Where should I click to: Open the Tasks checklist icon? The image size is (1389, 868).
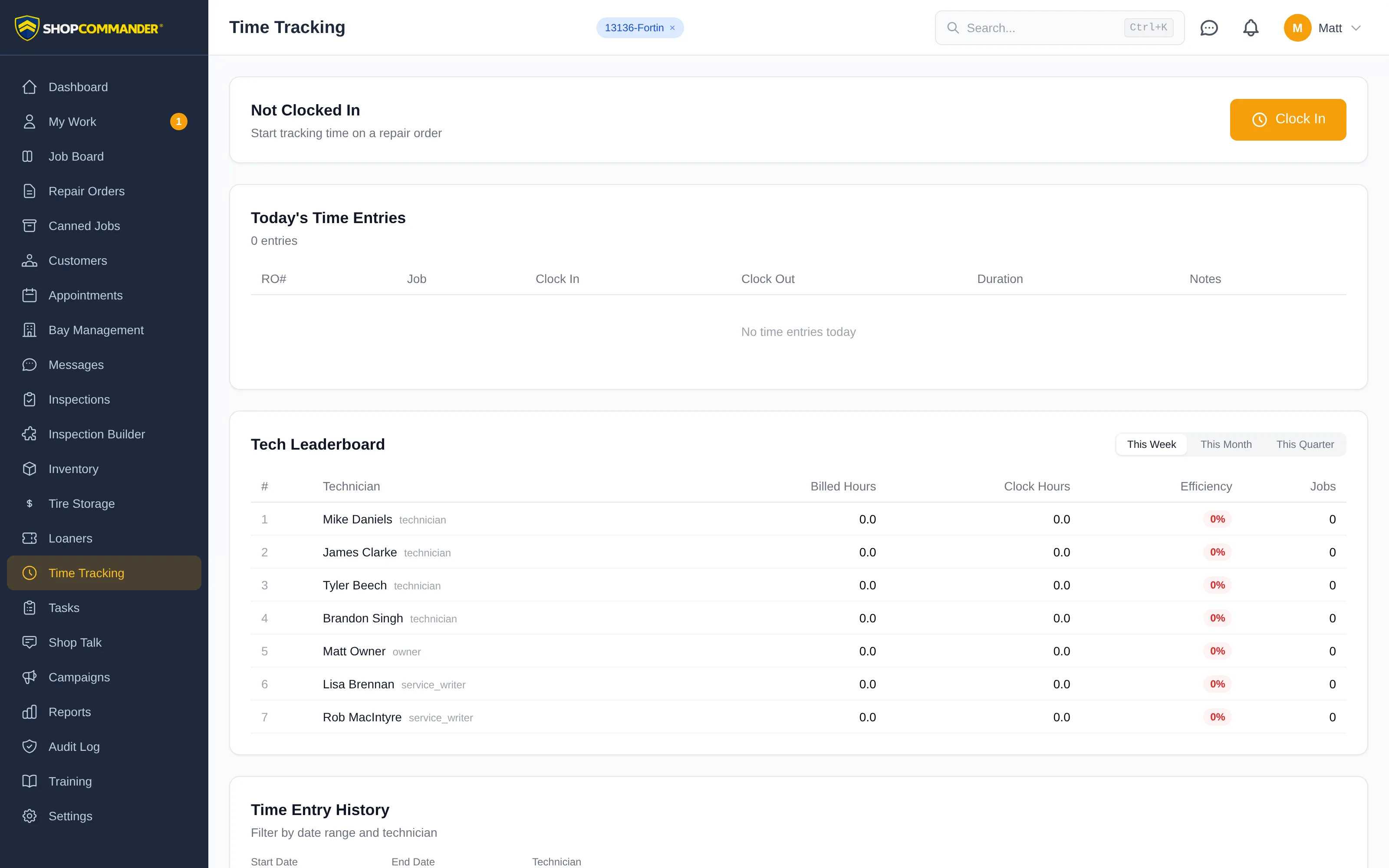[x=29, y=608]
